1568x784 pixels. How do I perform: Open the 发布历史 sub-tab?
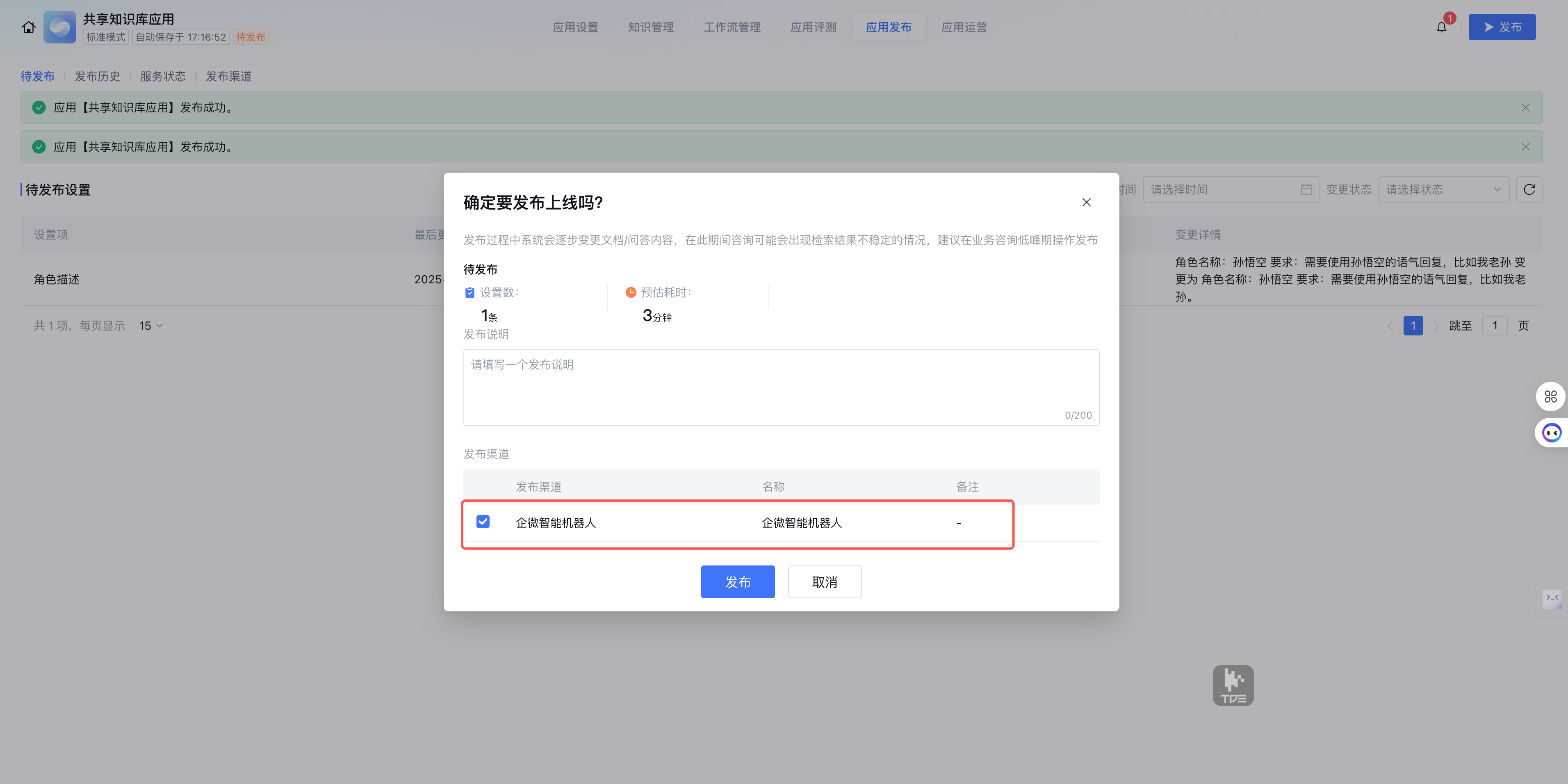click(98, 76)
